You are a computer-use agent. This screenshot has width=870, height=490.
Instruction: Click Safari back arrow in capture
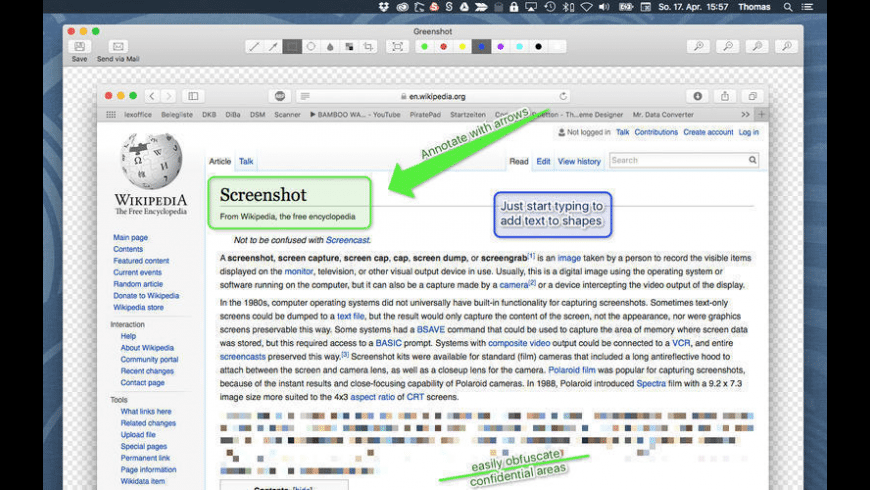point(152,96)
